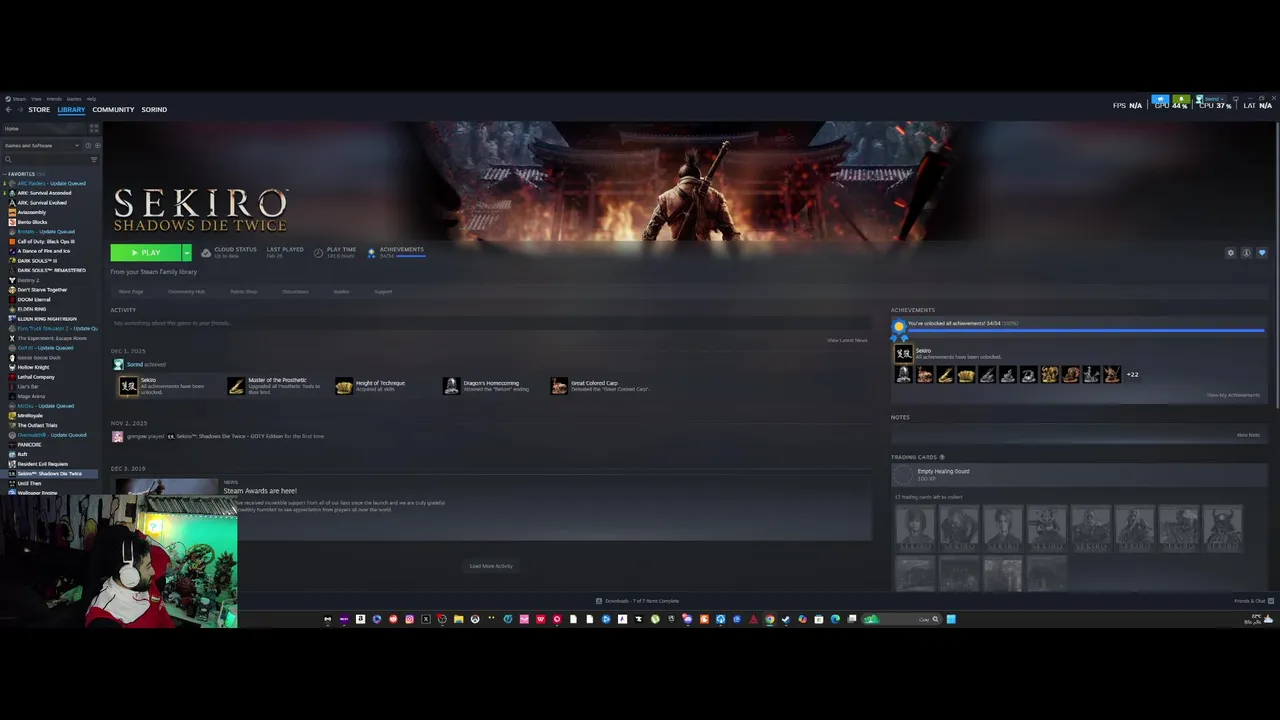Click the library Home button
Viewport: 1280px width, 720px height.
(45, 129)
